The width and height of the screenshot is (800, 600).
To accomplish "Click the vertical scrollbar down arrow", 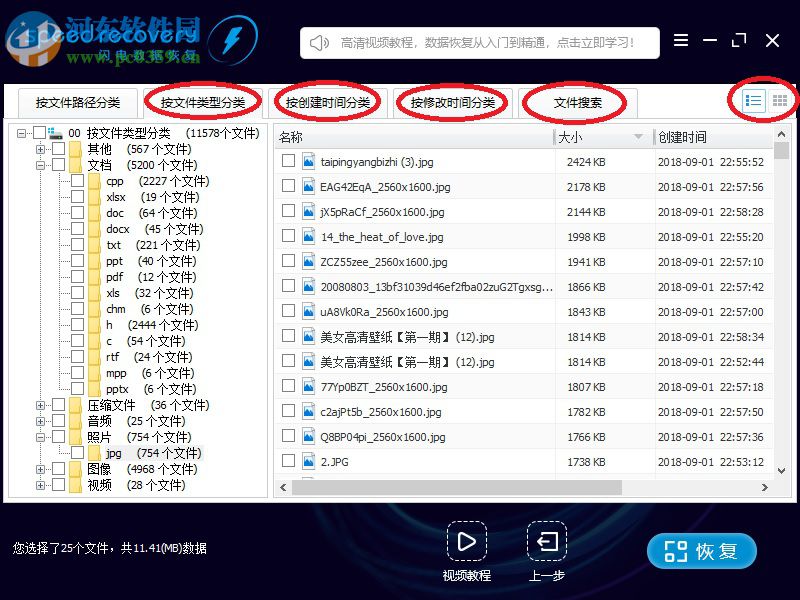I will point(781,470).
